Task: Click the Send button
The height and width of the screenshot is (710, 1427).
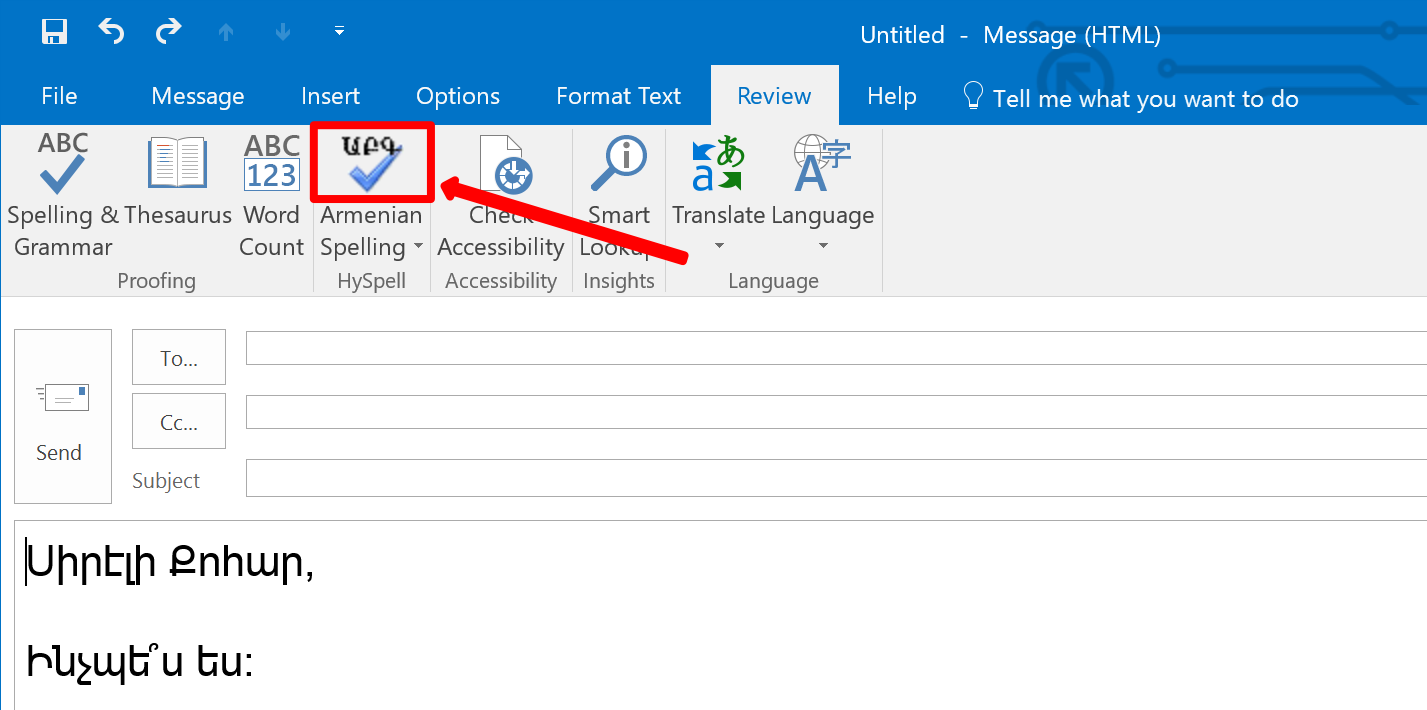Action: (x=63, y=416)
